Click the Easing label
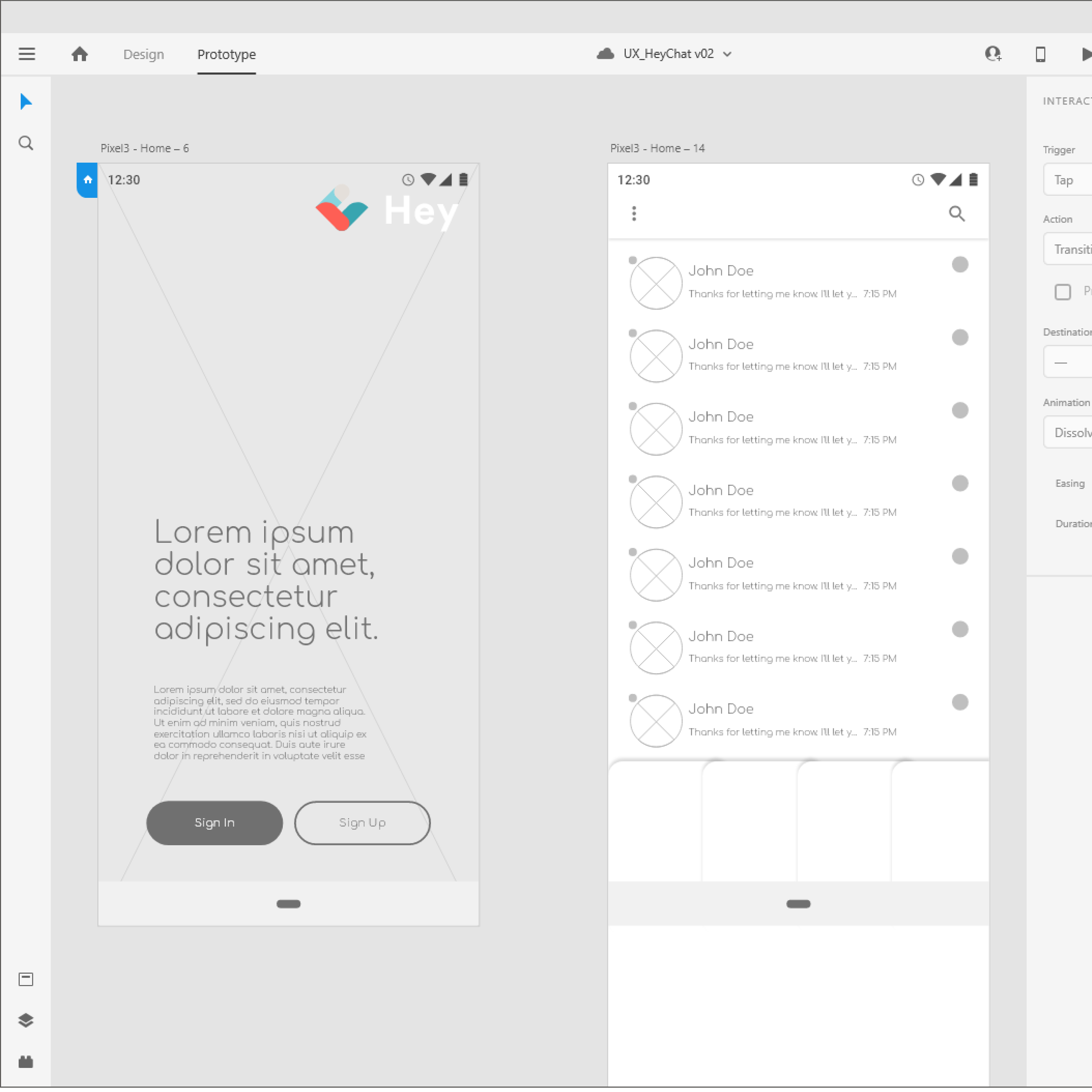The image size is (1092, 1092). pyautogui.click(x=1070, y=483)
